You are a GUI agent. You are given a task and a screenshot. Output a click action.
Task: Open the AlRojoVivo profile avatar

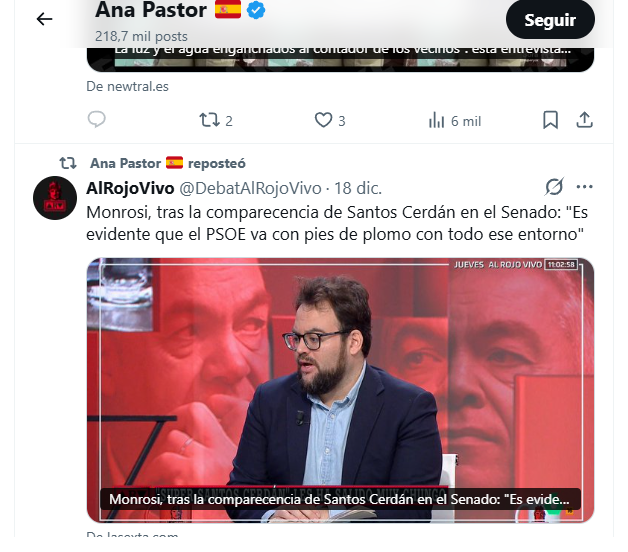pos(55,198)
